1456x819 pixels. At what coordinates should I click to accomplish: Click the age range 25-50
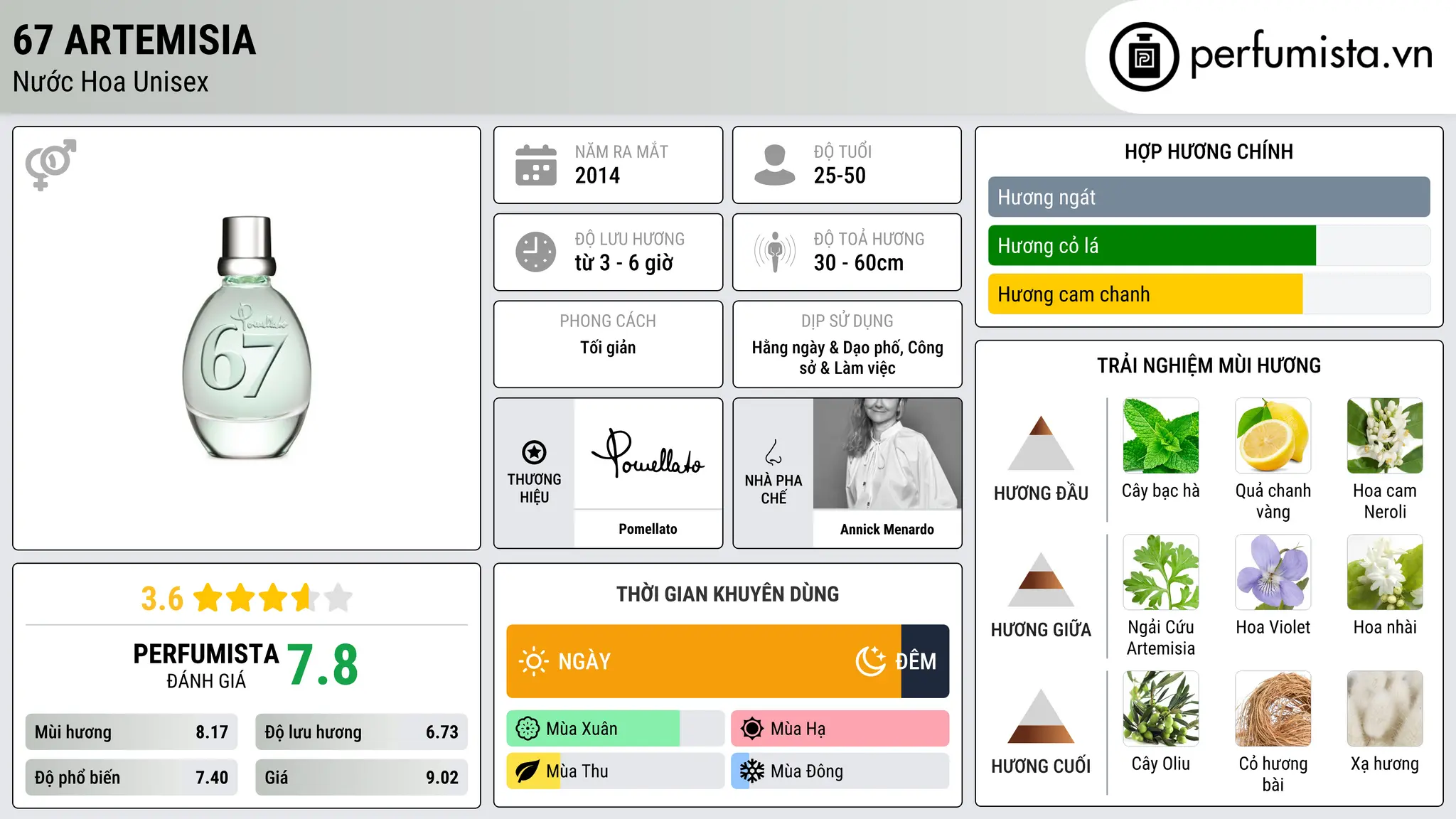click(840, 176)
